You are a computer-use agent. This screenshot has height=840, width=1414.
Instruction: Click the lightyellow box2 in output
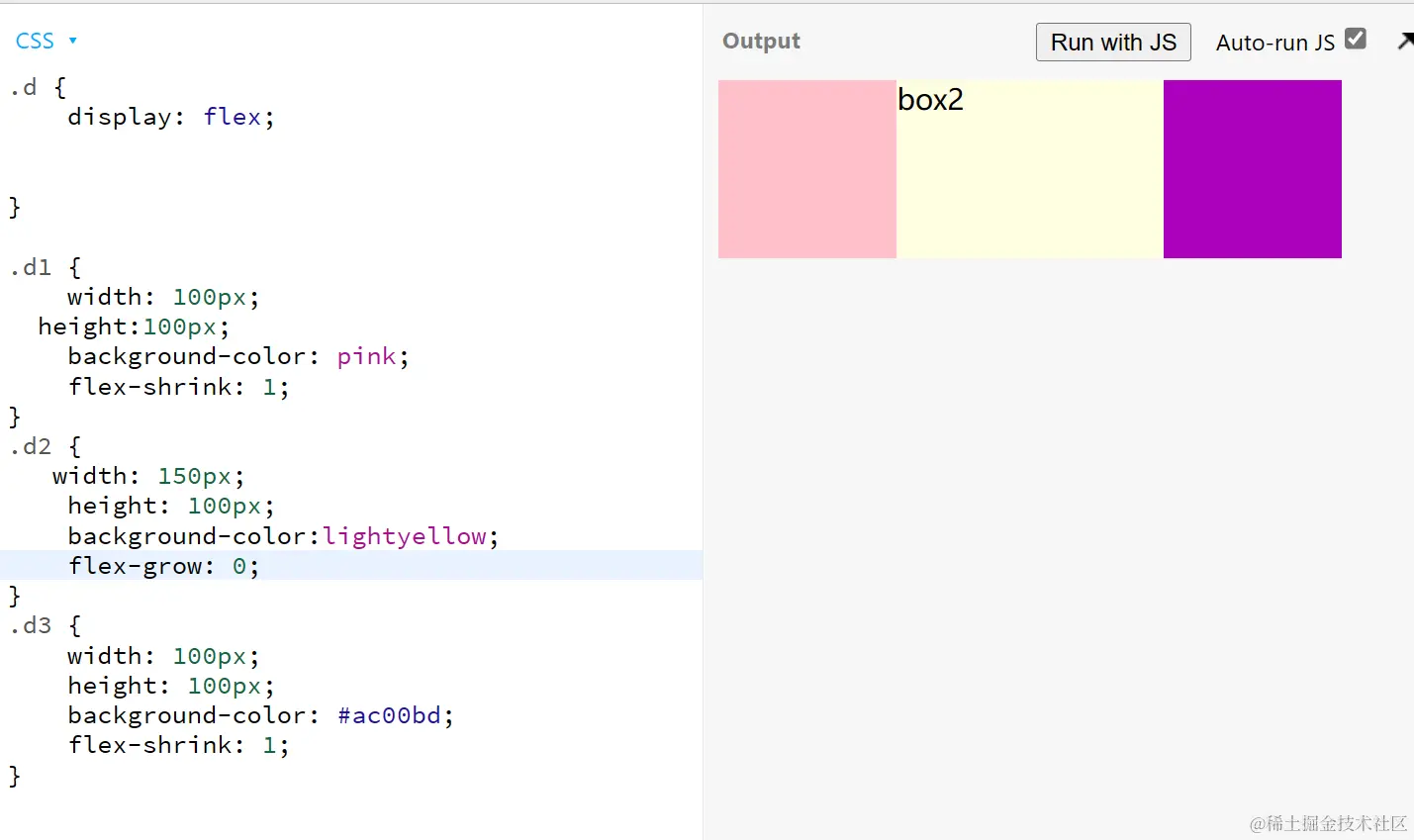pyautogui.click(x=1030, y=169)
